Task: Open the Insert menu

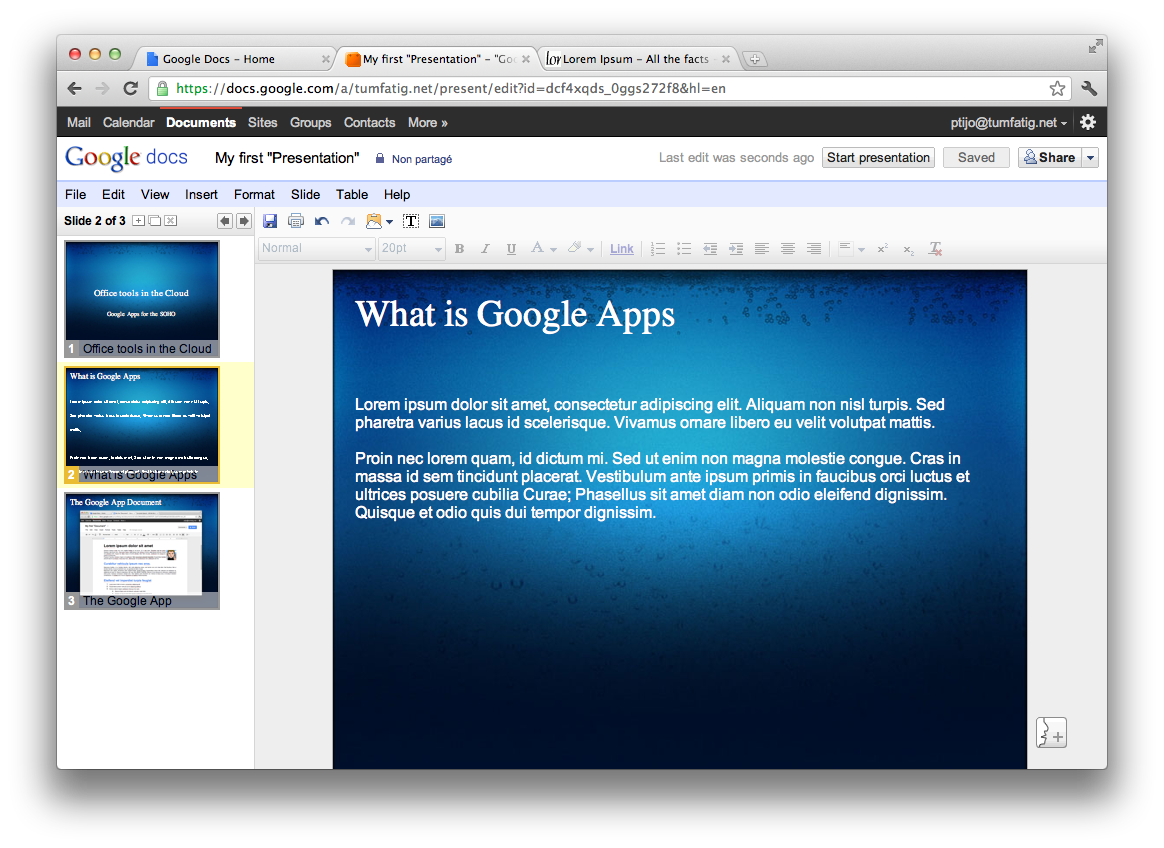Action: (x=201, y=195)
